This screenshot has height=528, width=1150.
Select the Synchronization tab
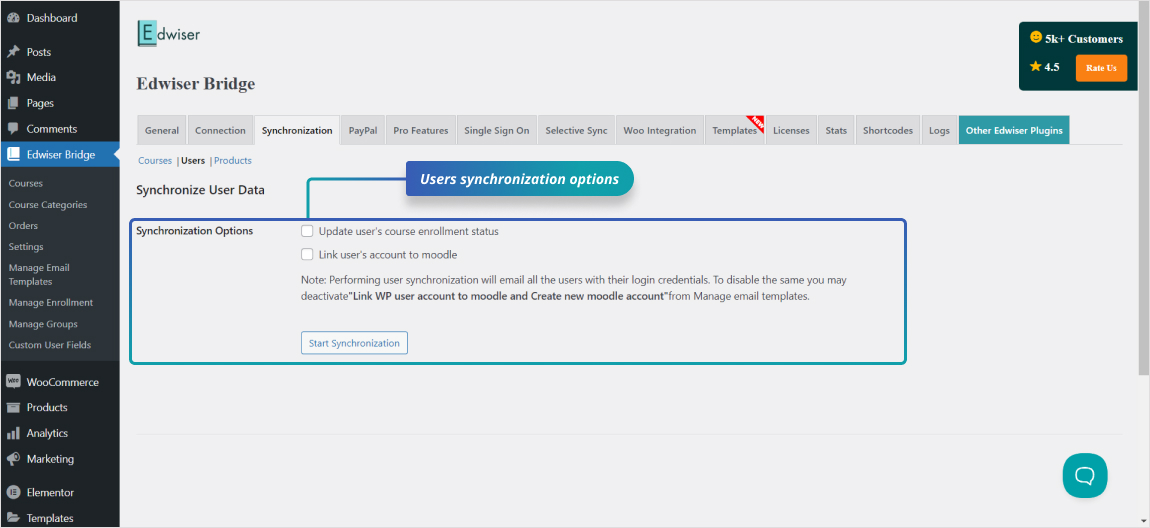297,131
